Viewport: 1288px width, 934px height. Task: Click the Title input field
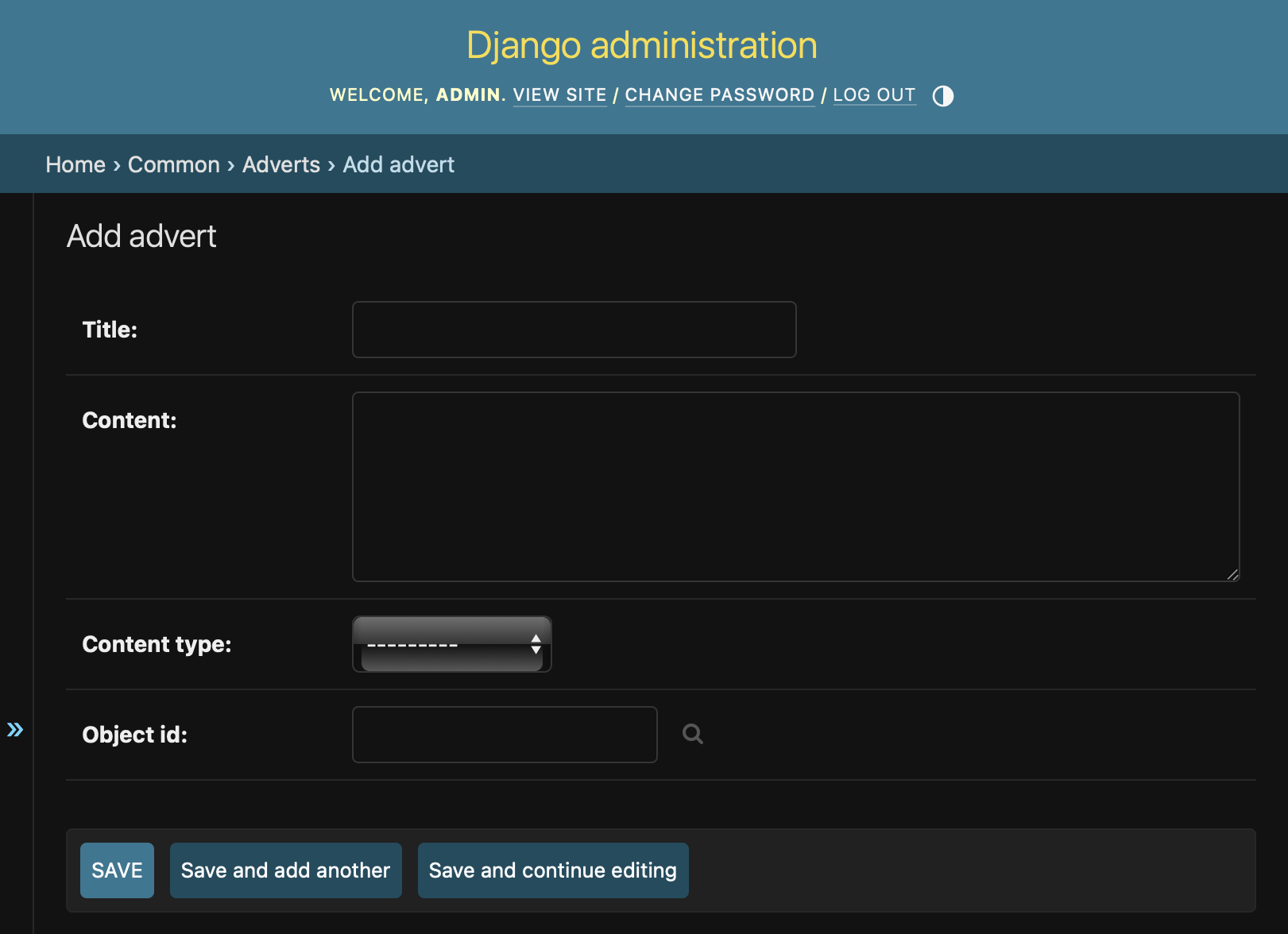tap(574, 330)
